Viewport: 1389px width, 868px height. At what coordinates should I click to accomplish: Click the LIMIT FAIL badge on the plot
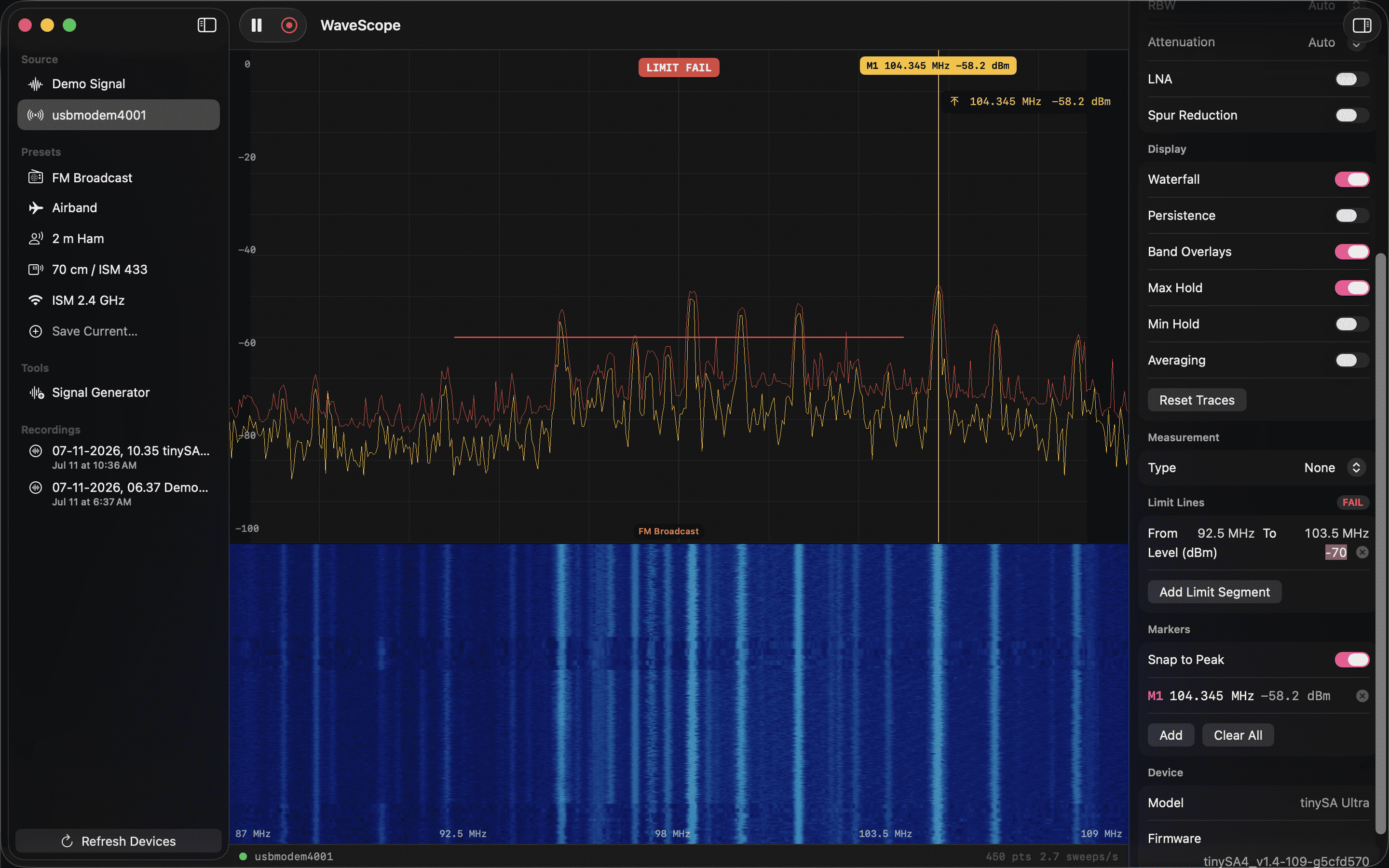click(x=679, y=68)
